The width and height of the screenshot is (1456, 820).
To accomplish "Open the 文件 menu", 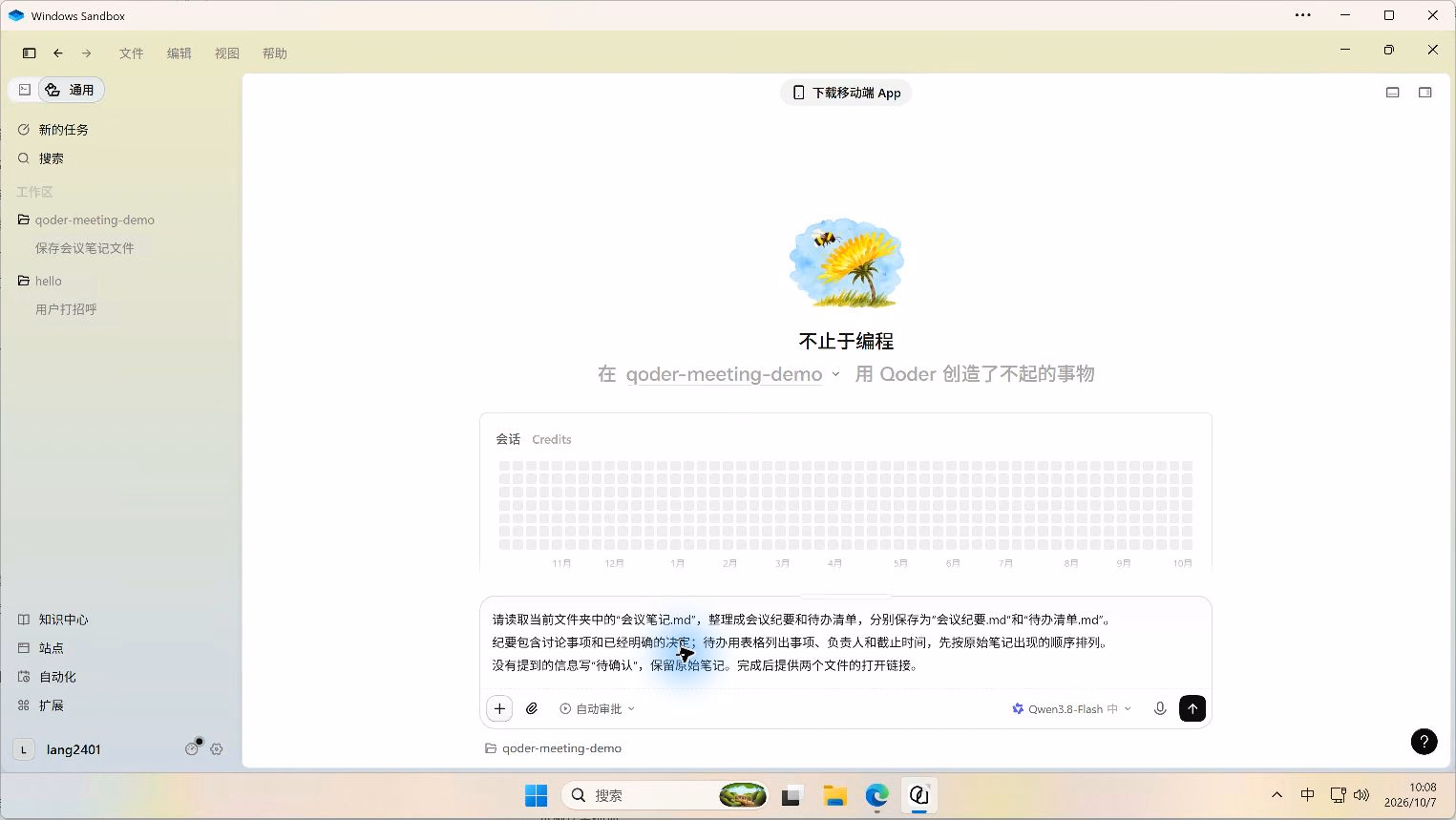I will coord(132,53).
